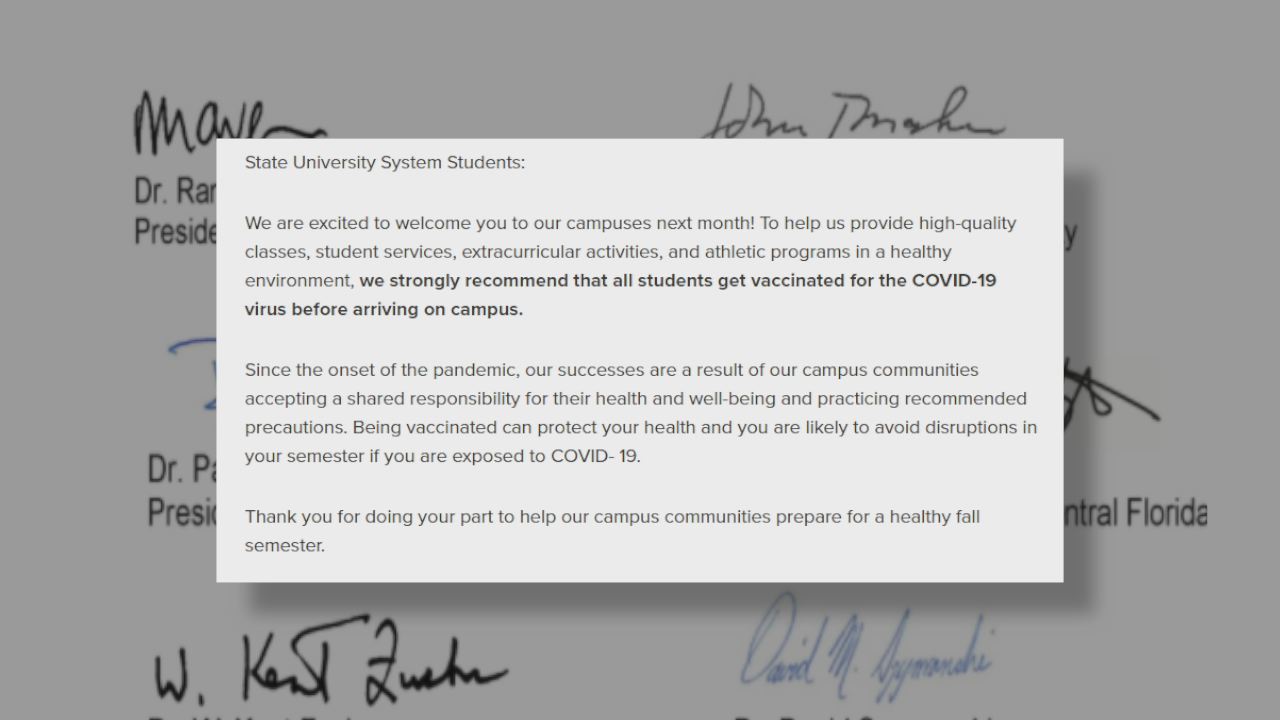Click the 'State University System Students:' greeting line
The width and height of the screenshot is (1280, 720).
click(x=384, y=163)
